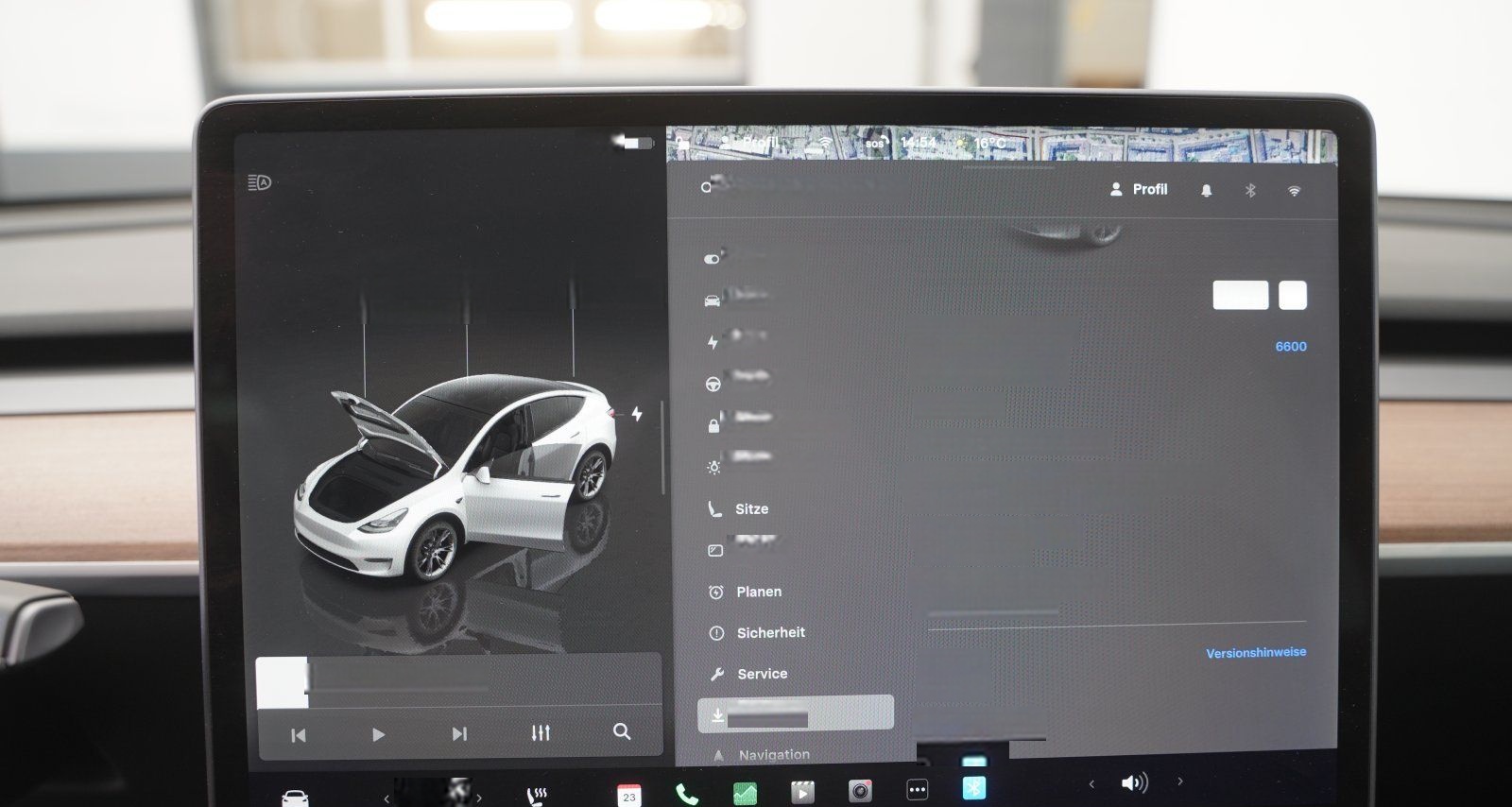Decrease volume with the left arrow
The height and width of the screenshot is (807, 1512).
click(1091, 783)
